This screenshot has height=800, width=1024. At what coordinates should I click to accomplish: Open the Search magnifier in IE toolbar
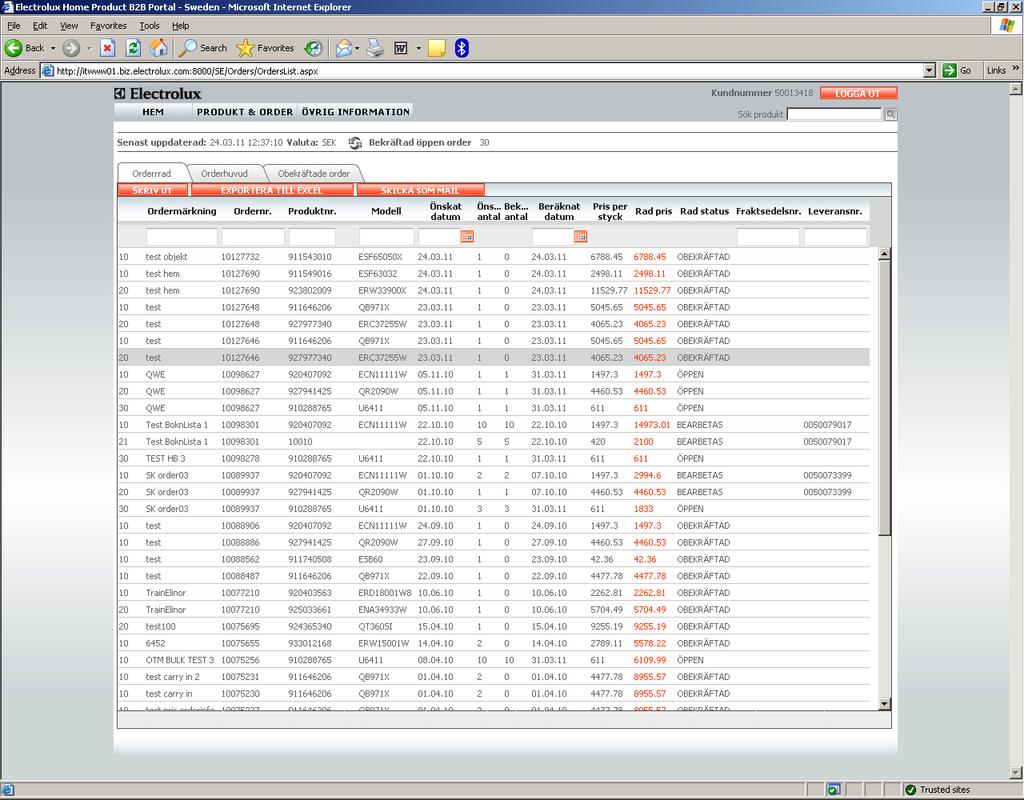189,48
